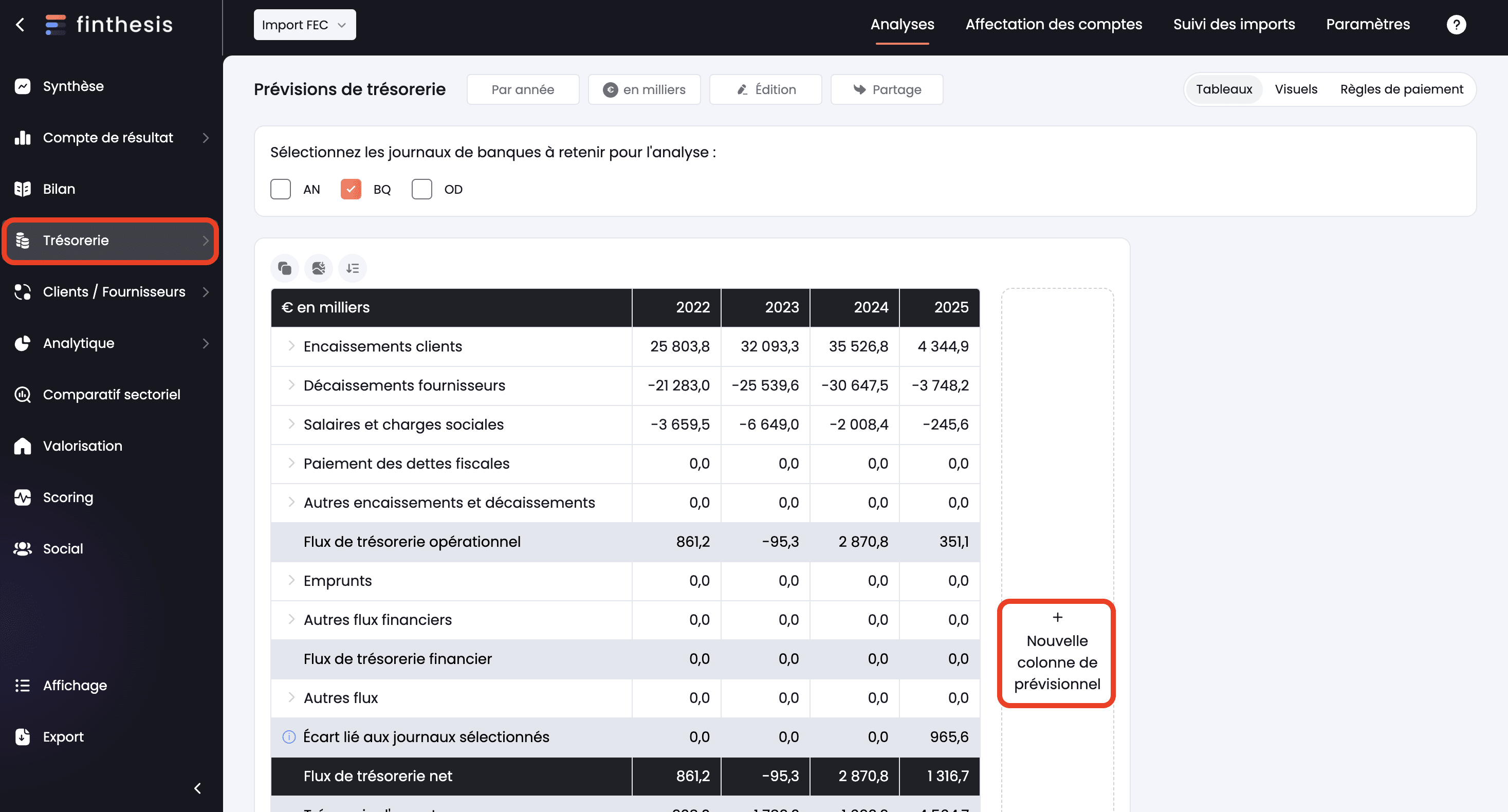Click the back arrow next to finthesis logo
1508x812 pixels.
[21, 25]
